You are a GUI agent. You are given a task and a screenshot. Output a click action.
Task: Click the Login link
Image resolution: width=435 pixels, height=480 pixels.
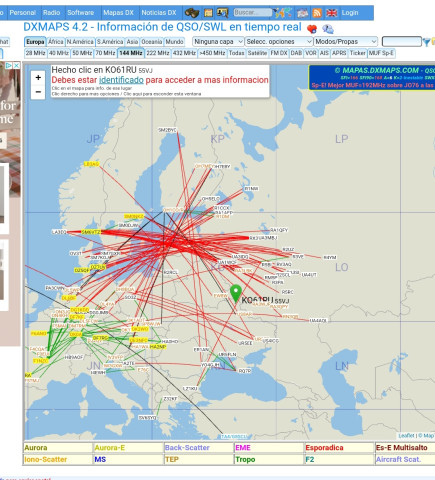pos(350,13)
